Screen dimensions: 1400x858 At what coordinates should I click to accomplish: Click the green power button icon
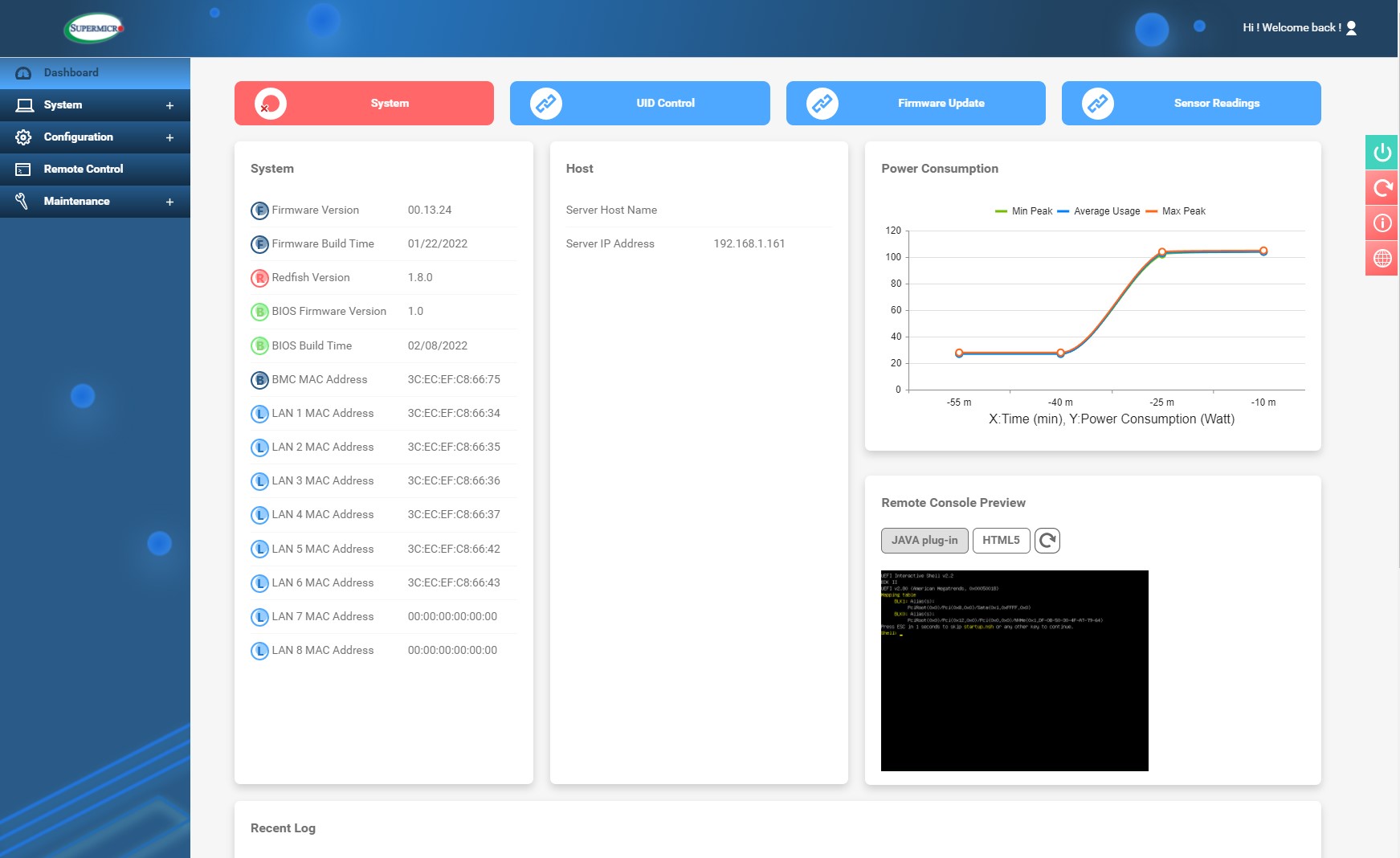[x=1382, y=153]
